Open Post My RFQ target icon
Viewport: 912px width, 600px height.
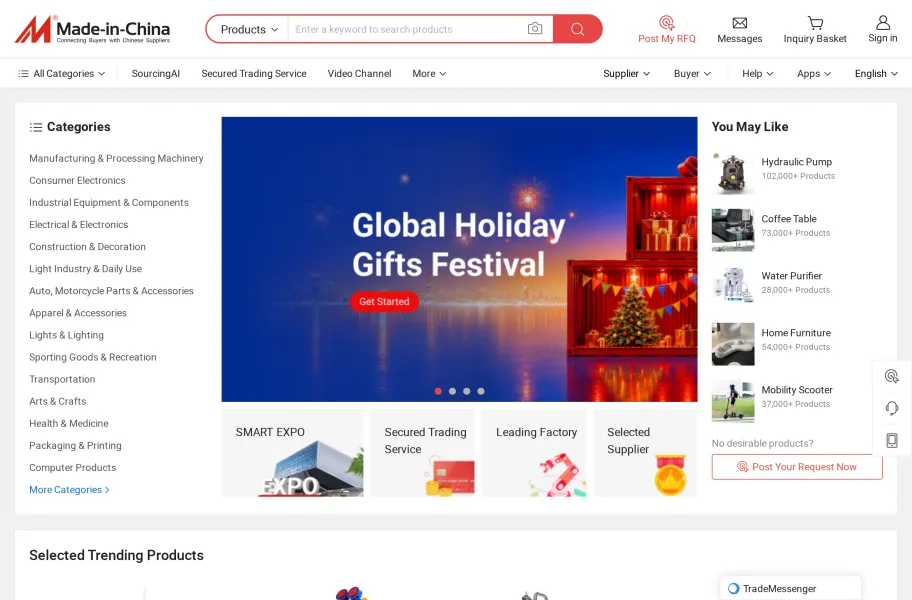pos(667,23)
